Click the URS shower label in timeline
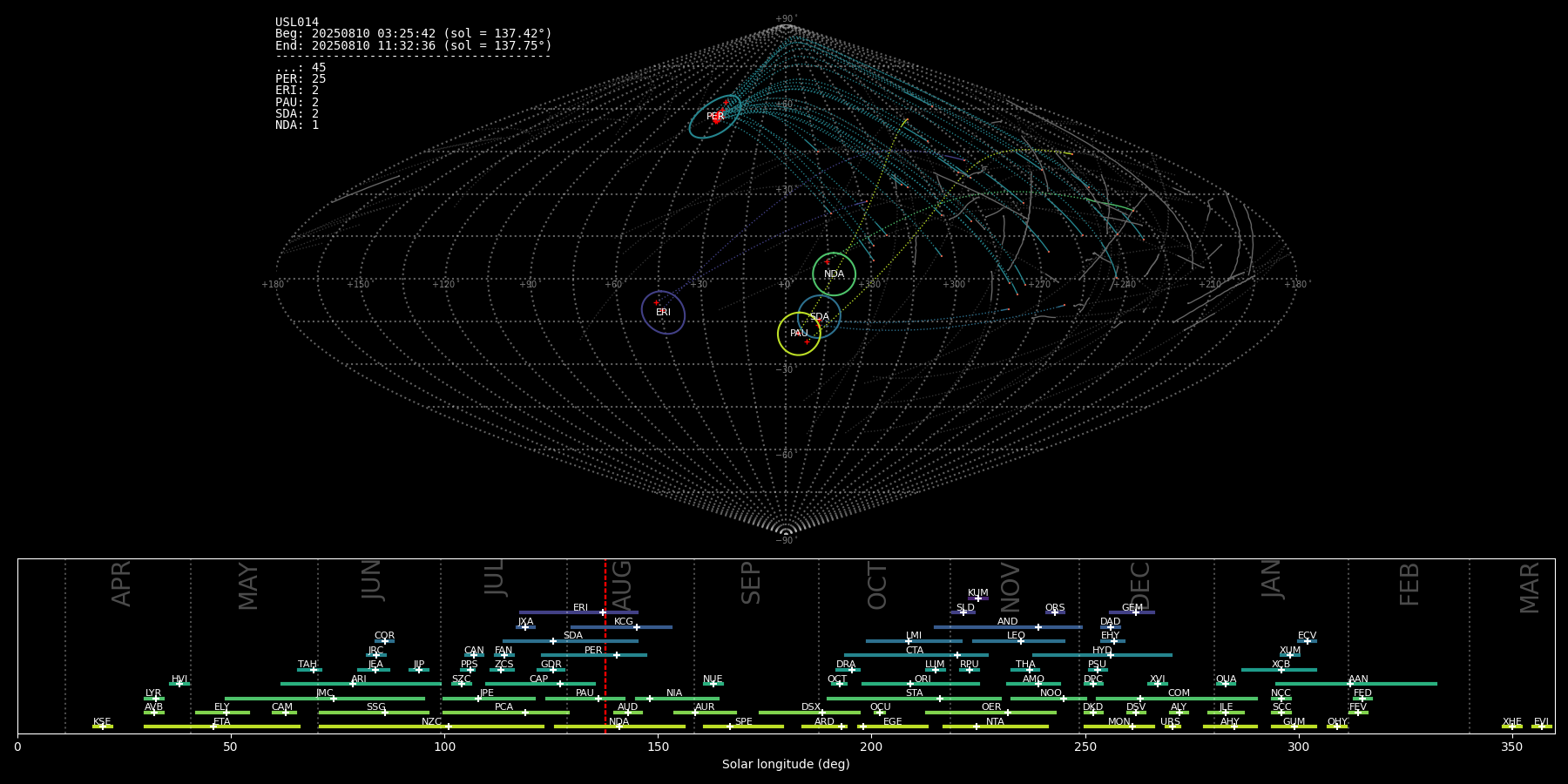Screen dimensions: 1568x784 coord(1171,722)
